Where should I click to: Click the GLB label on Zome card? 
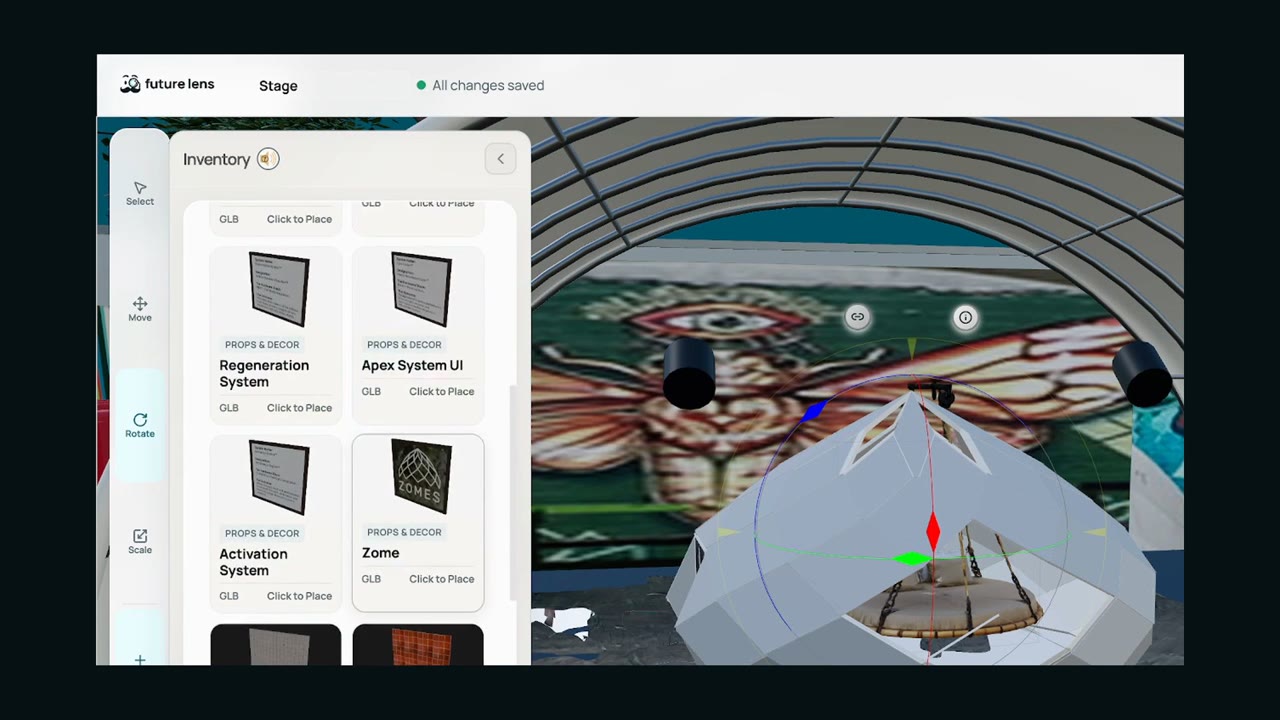pyautogui.click(x=371, y=579)
